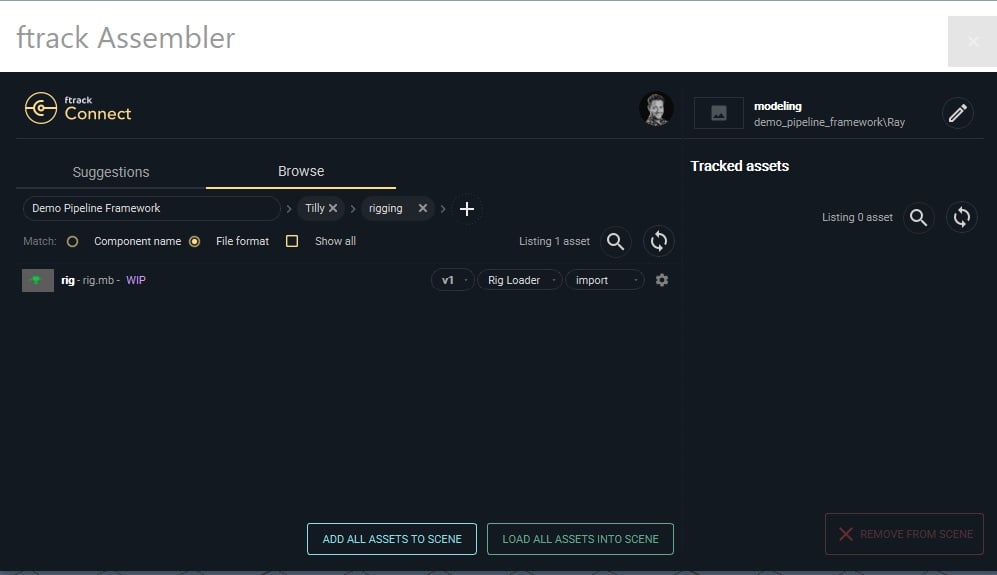The image size is (997, 575).
Task: Select File format match option
Action: [x=194, y=241]
